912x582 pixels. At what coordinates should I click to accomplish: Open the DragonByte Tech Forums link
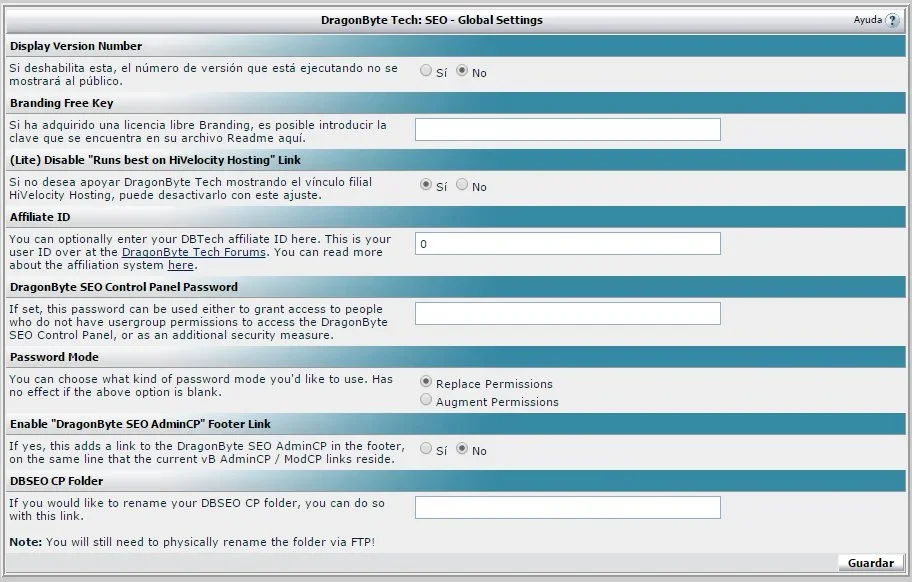pyautogui.click(x=194, y=252)
